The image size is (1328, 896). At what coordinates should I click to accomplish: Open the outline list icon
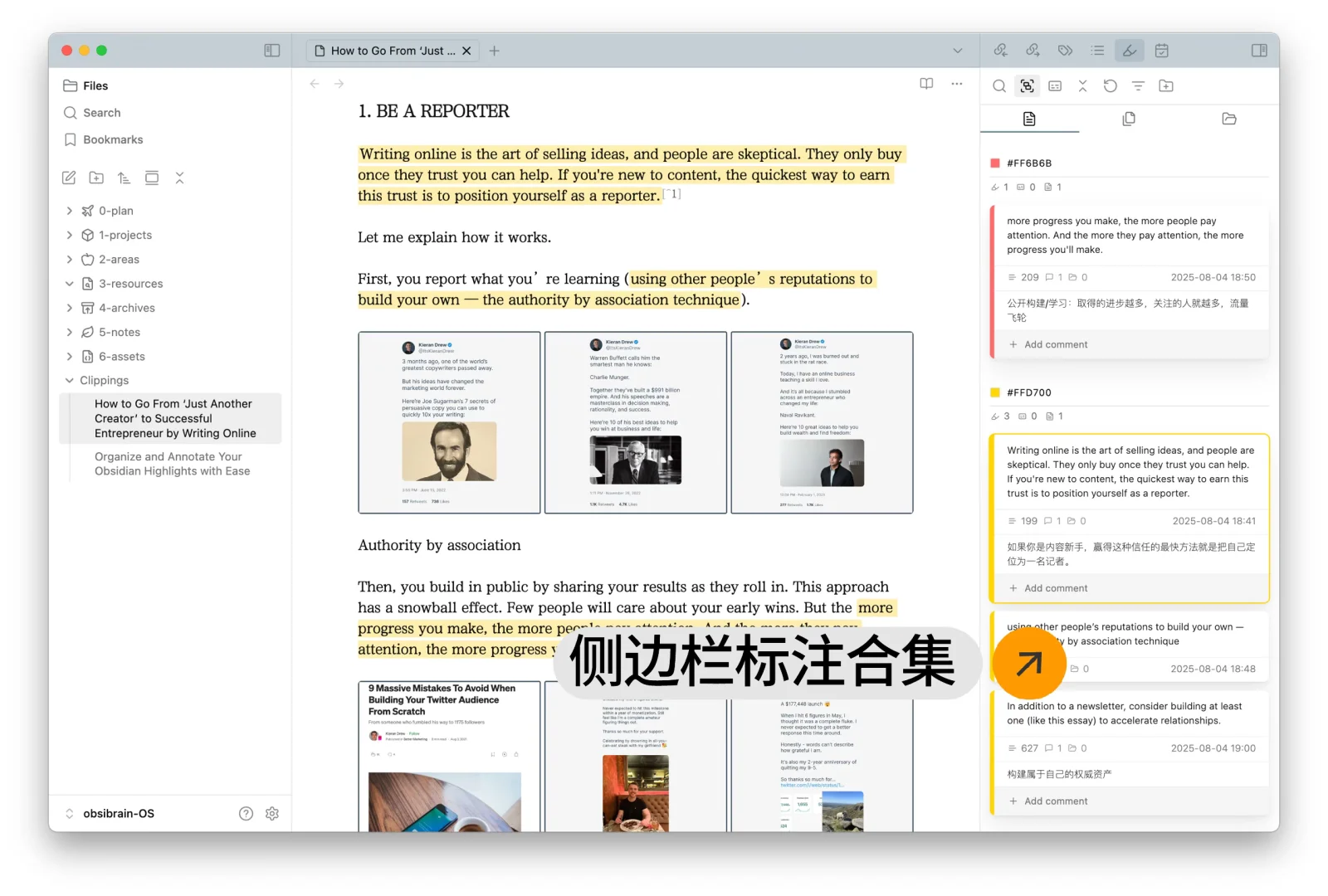pos(1097,50)
